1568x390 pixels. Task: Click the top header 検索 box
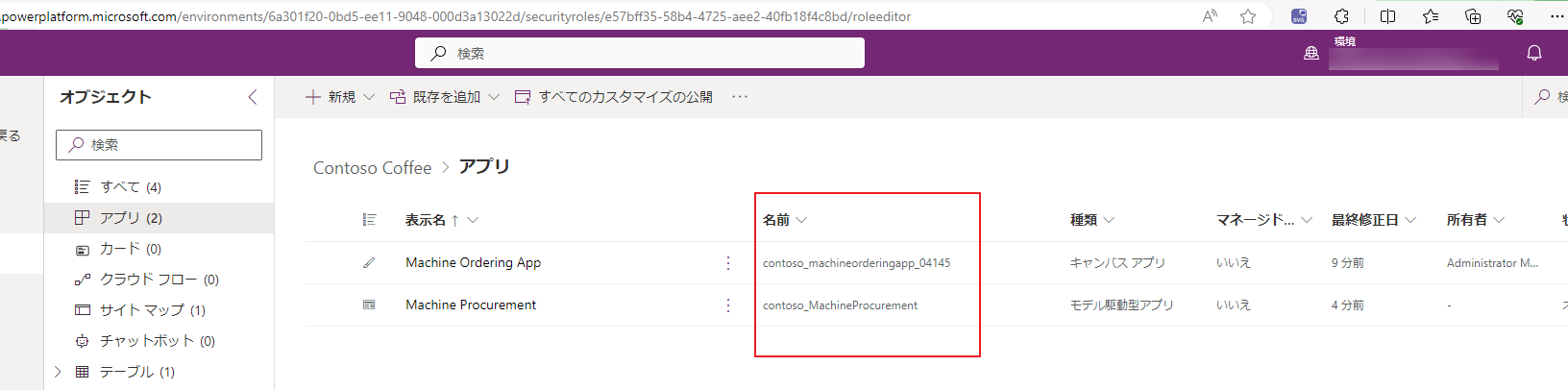pyautogui.click(x=640, y=54)
